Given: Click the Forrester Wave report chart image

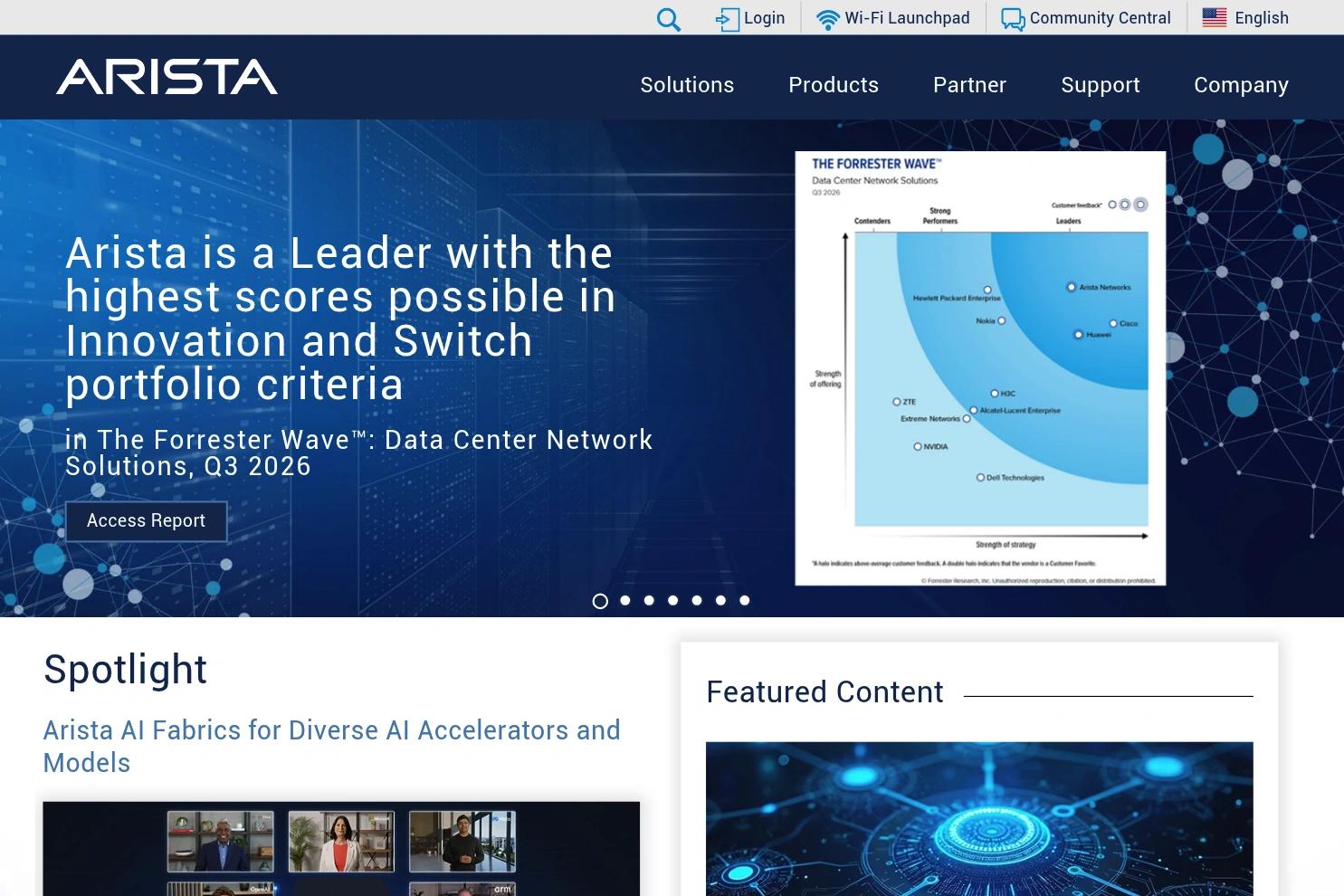Looking at the screenshot, I should [980, 368].
